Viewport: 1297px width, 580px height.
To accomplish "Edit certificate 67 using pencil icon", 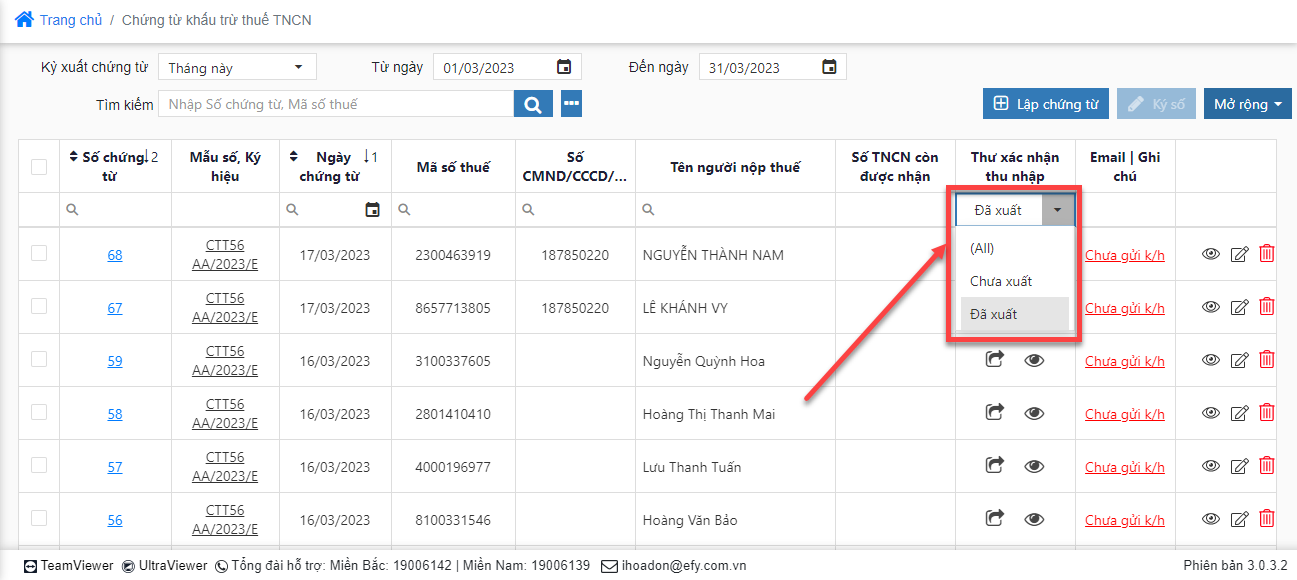I will point(1239,307).
